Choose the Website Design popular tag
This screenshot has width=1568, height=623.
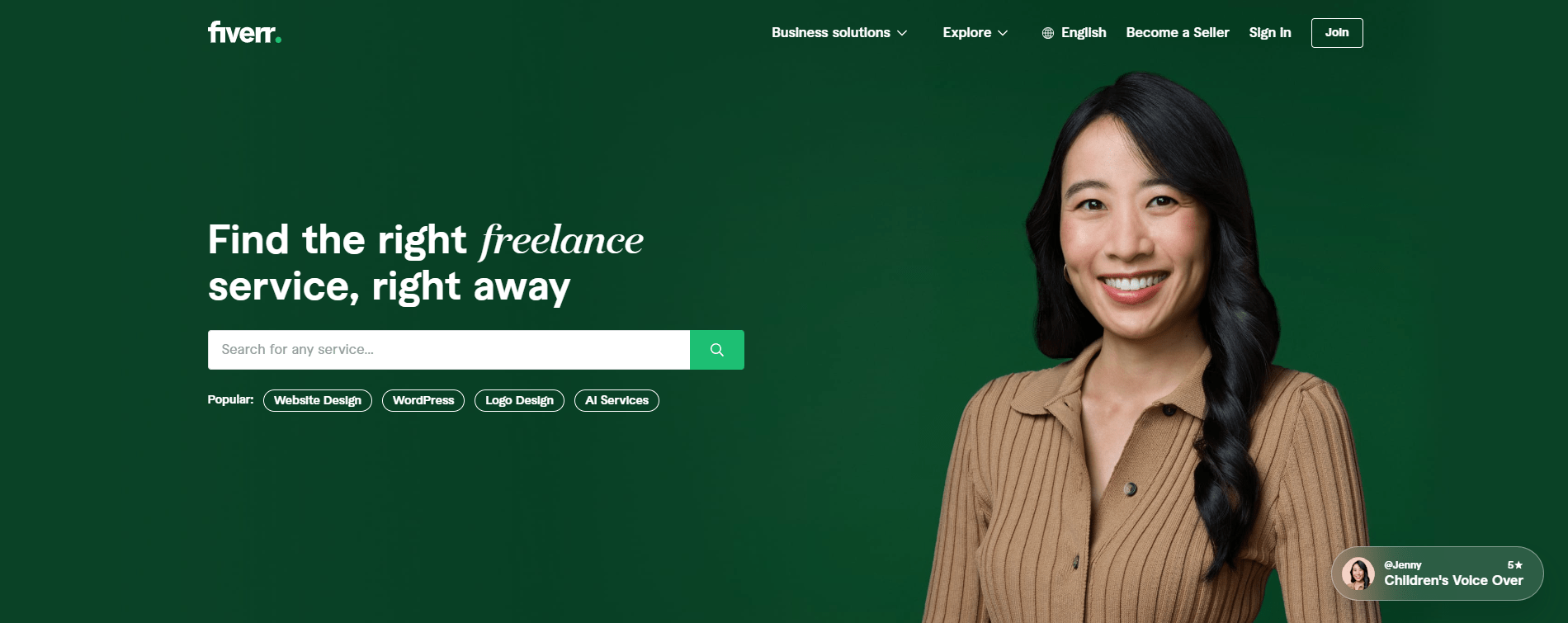[318, 400]
